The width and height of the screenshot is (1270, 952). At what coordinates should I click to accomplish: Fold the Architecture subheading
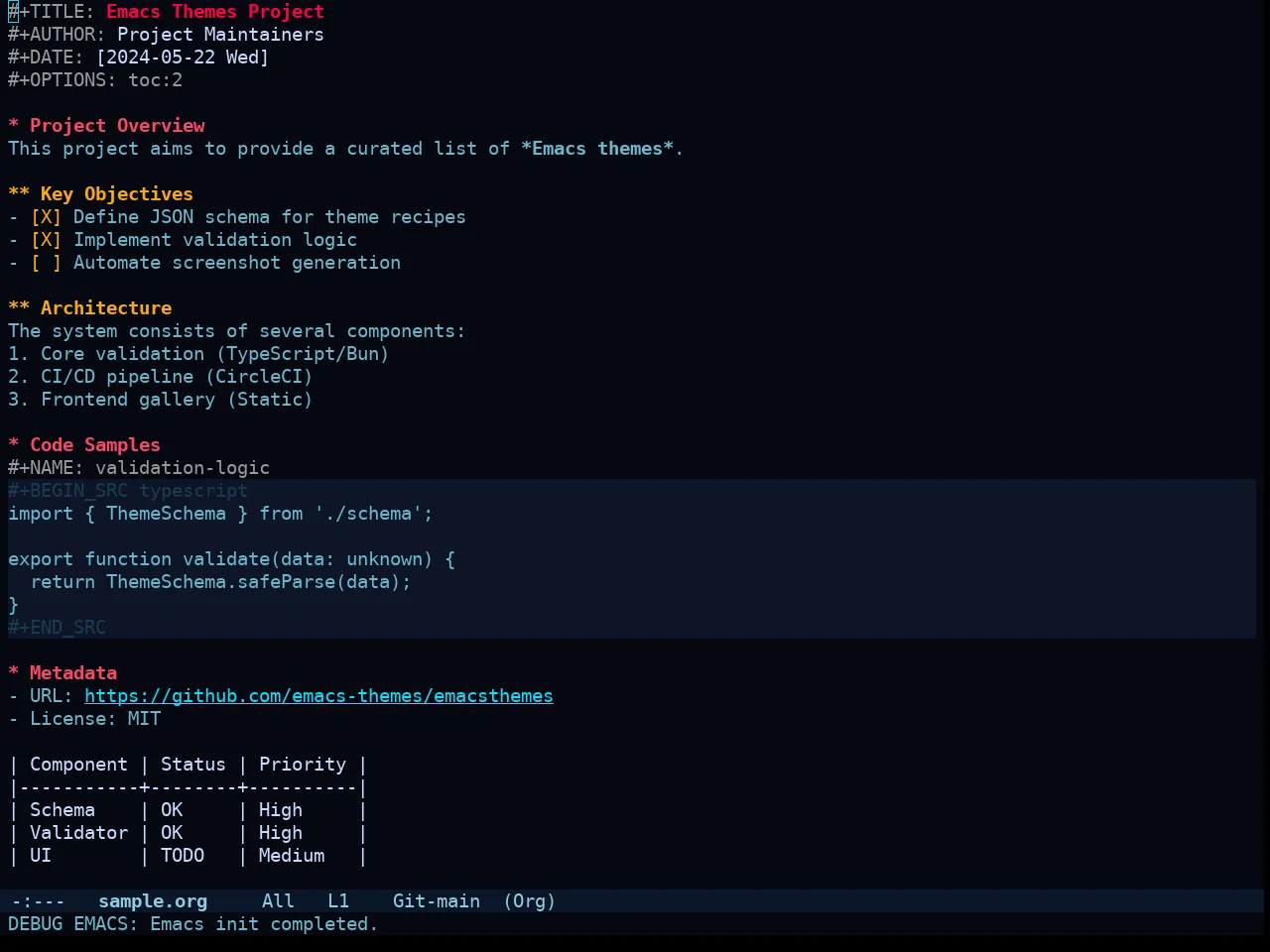[89, 308]
